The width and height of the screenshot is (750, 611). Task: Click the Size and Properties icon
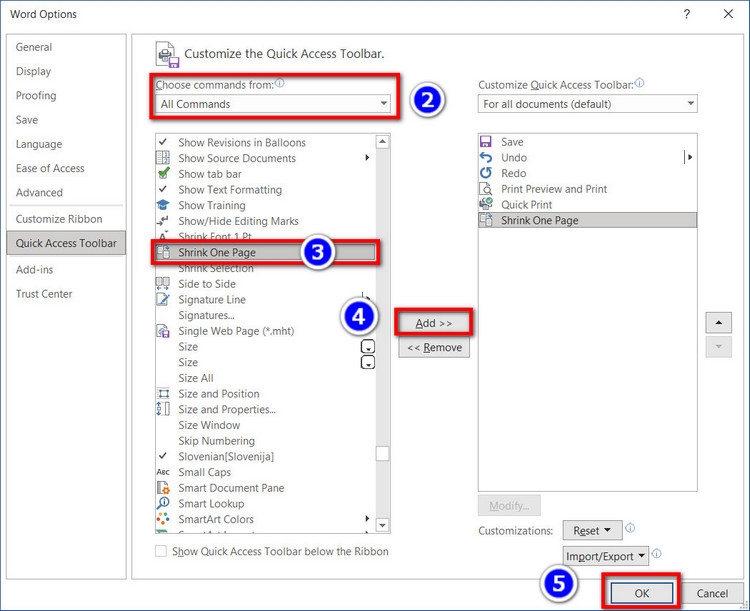163,409
